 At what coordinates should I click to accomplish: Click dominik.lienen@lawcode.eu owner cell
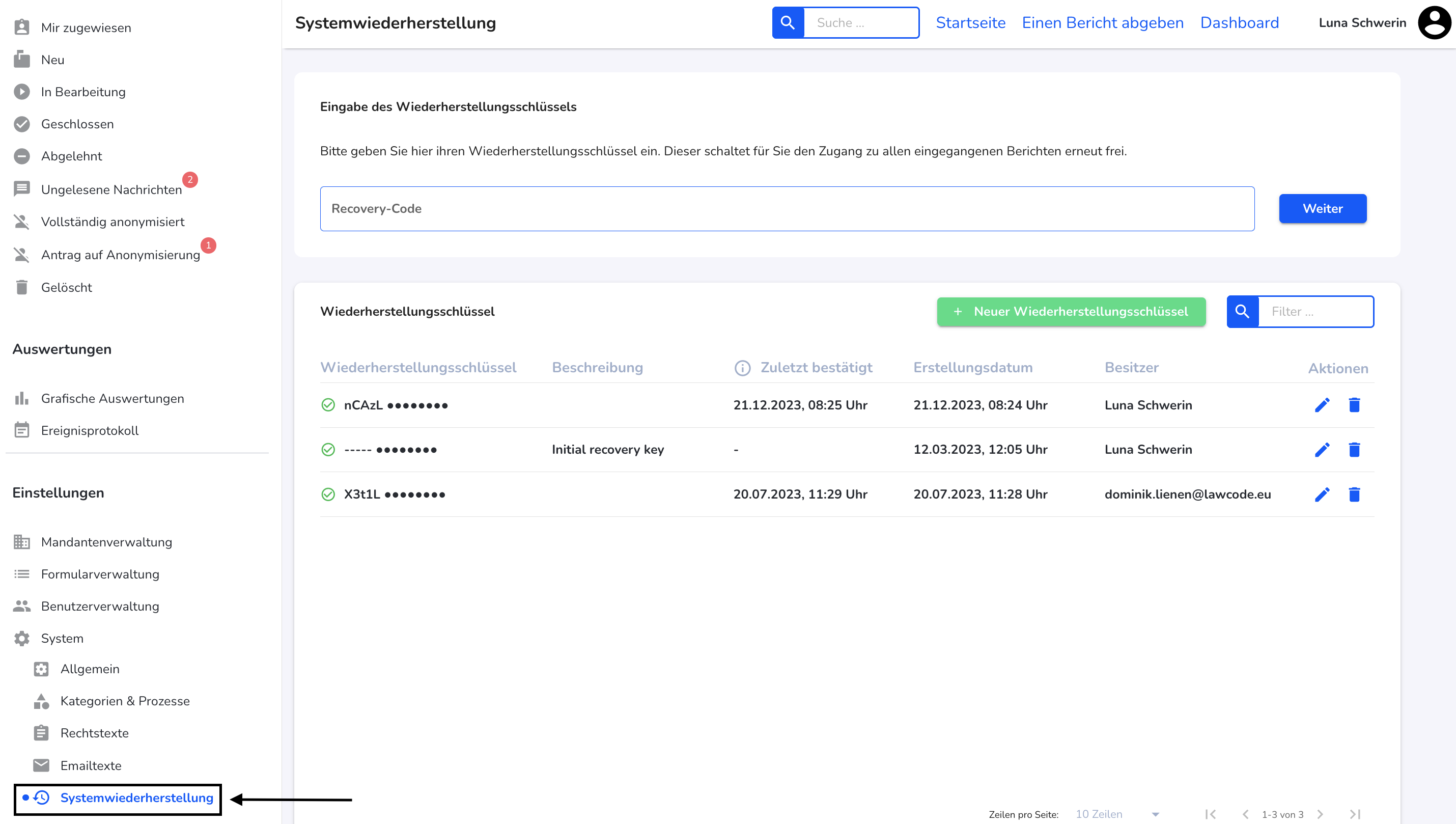tap(1187, 494)
